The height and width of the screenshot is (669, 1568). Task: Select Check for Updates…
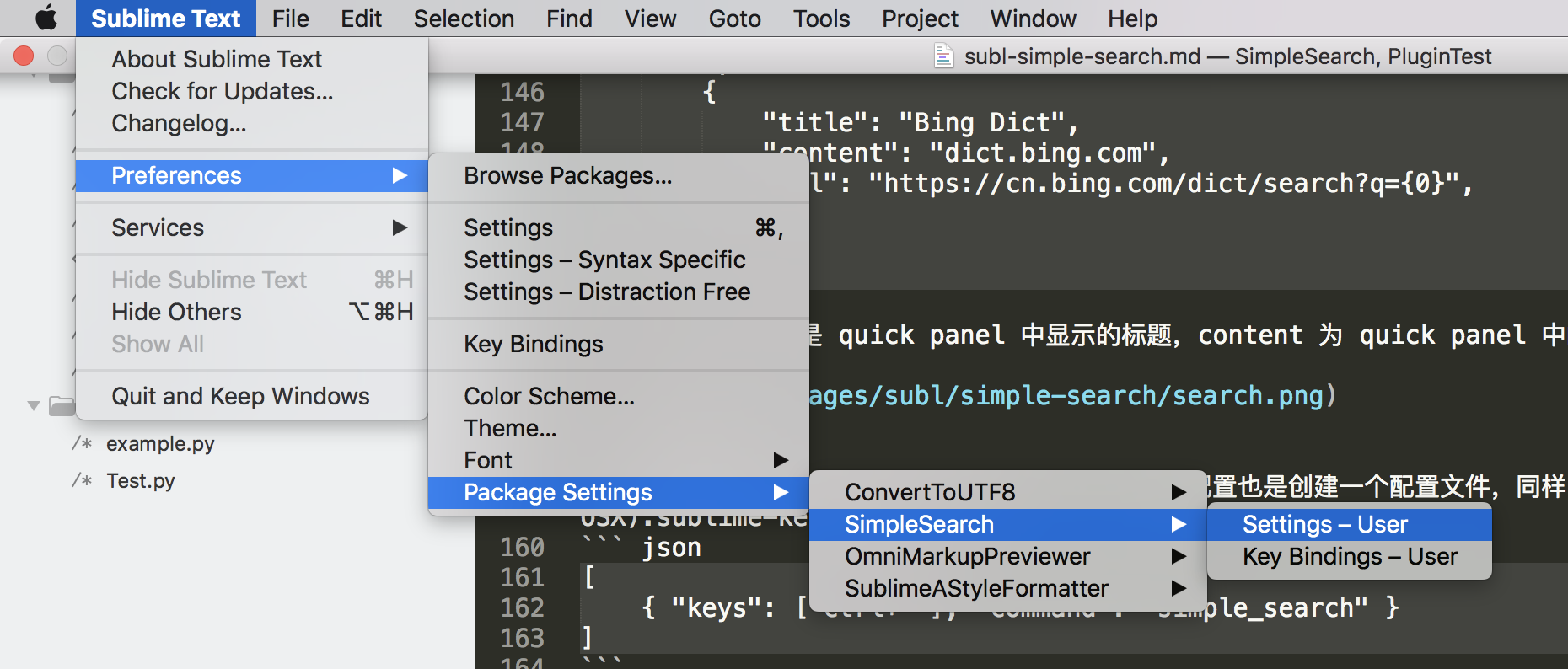(252, 91)
